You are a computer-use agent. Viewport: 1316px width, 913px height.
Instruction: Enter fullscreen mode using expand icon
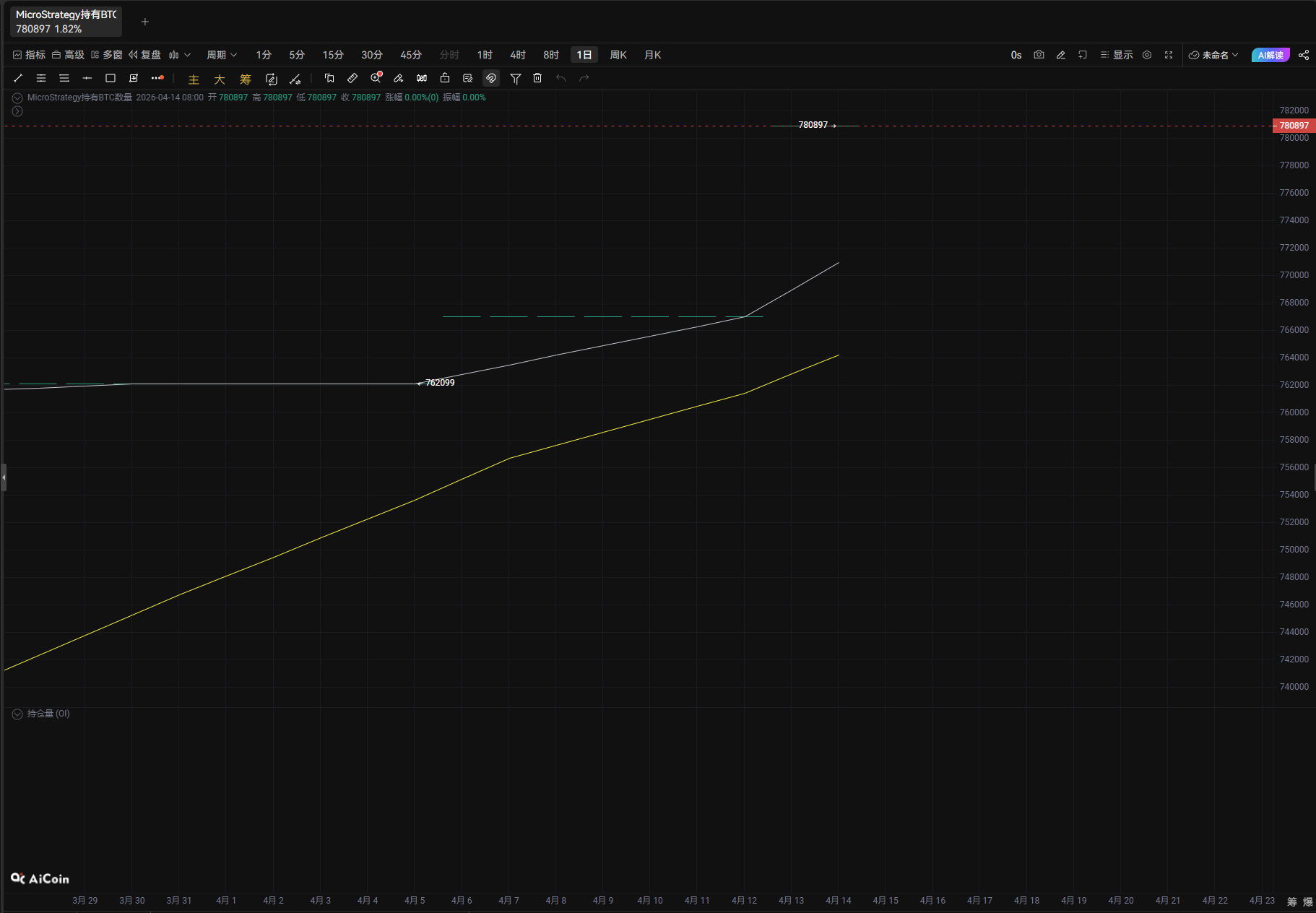(1169, 55)
